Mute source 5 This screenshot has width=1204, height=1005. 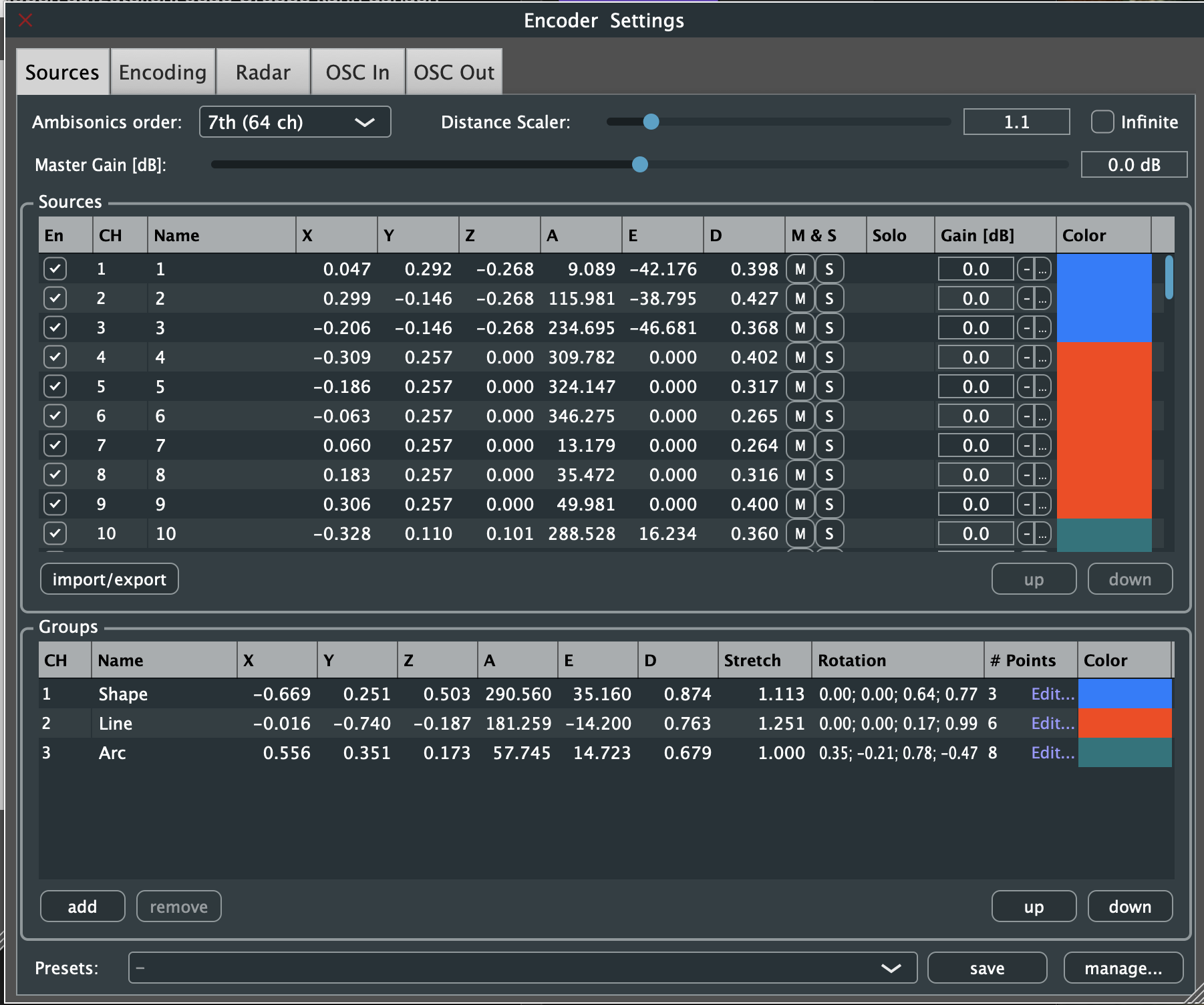[x=800, y=386]
